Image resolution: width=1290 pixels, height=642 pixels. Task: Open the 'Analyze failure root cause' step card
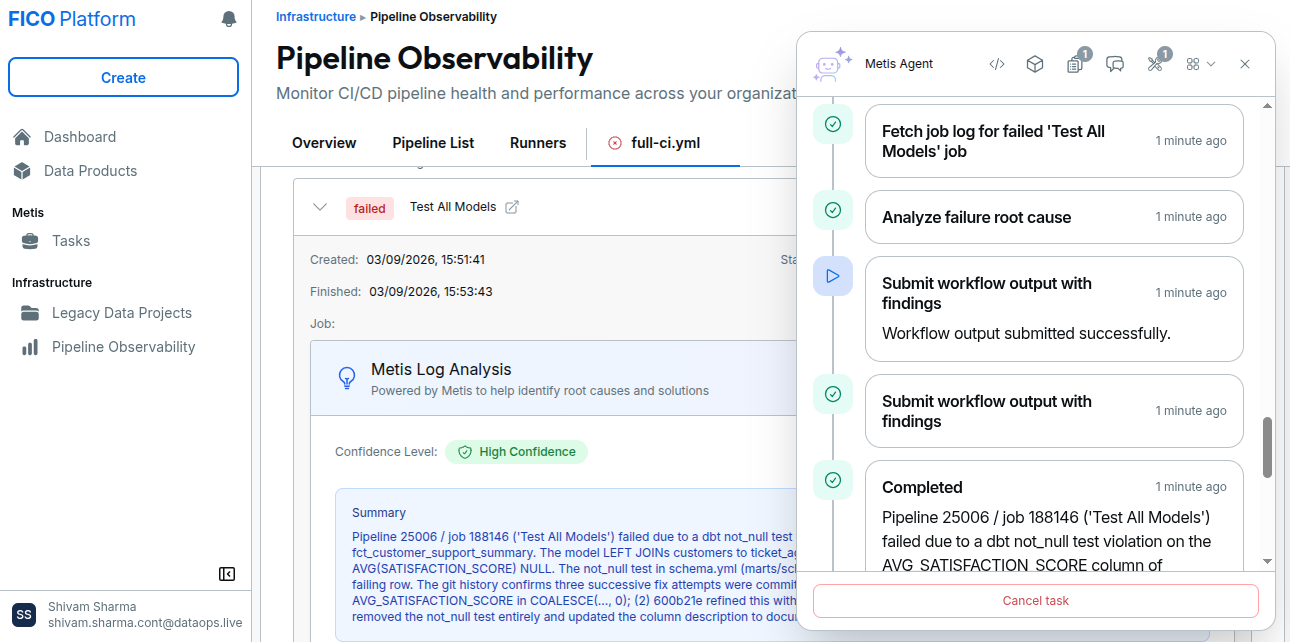(x=1054, y=217)
